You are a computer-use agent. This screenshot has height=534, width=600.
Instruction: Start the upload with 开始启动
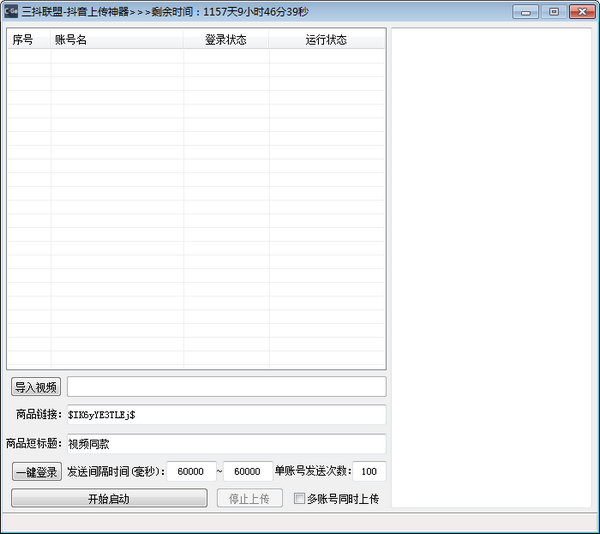point(109,498)
